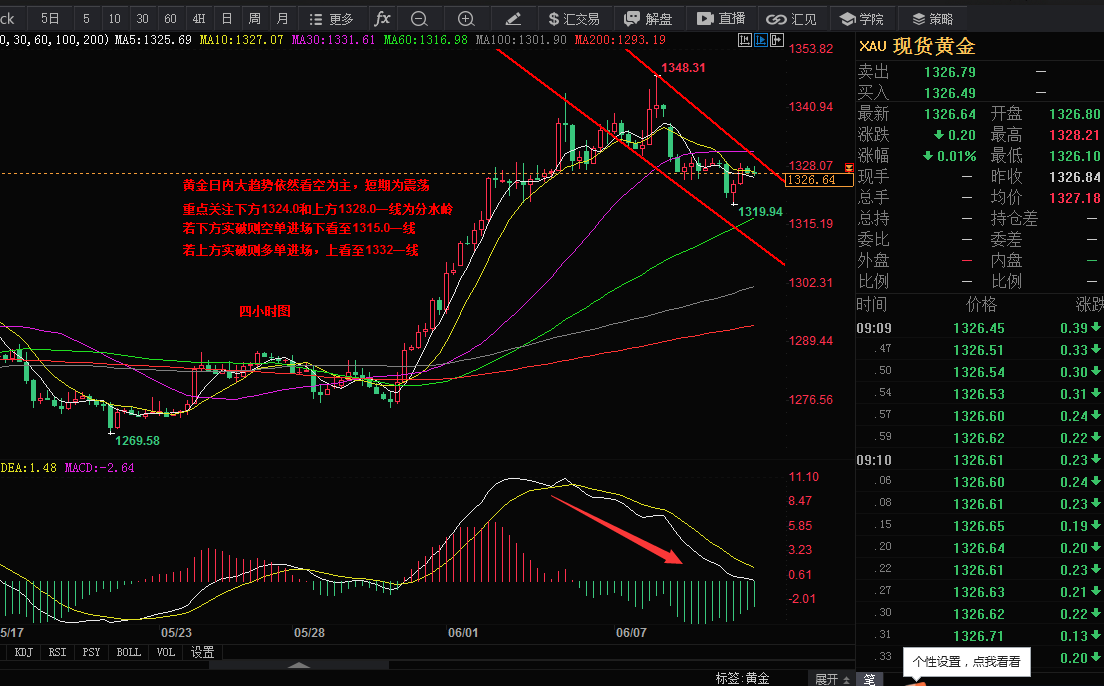Click the XAU 现货黄金 title

[x=917, y=46]
